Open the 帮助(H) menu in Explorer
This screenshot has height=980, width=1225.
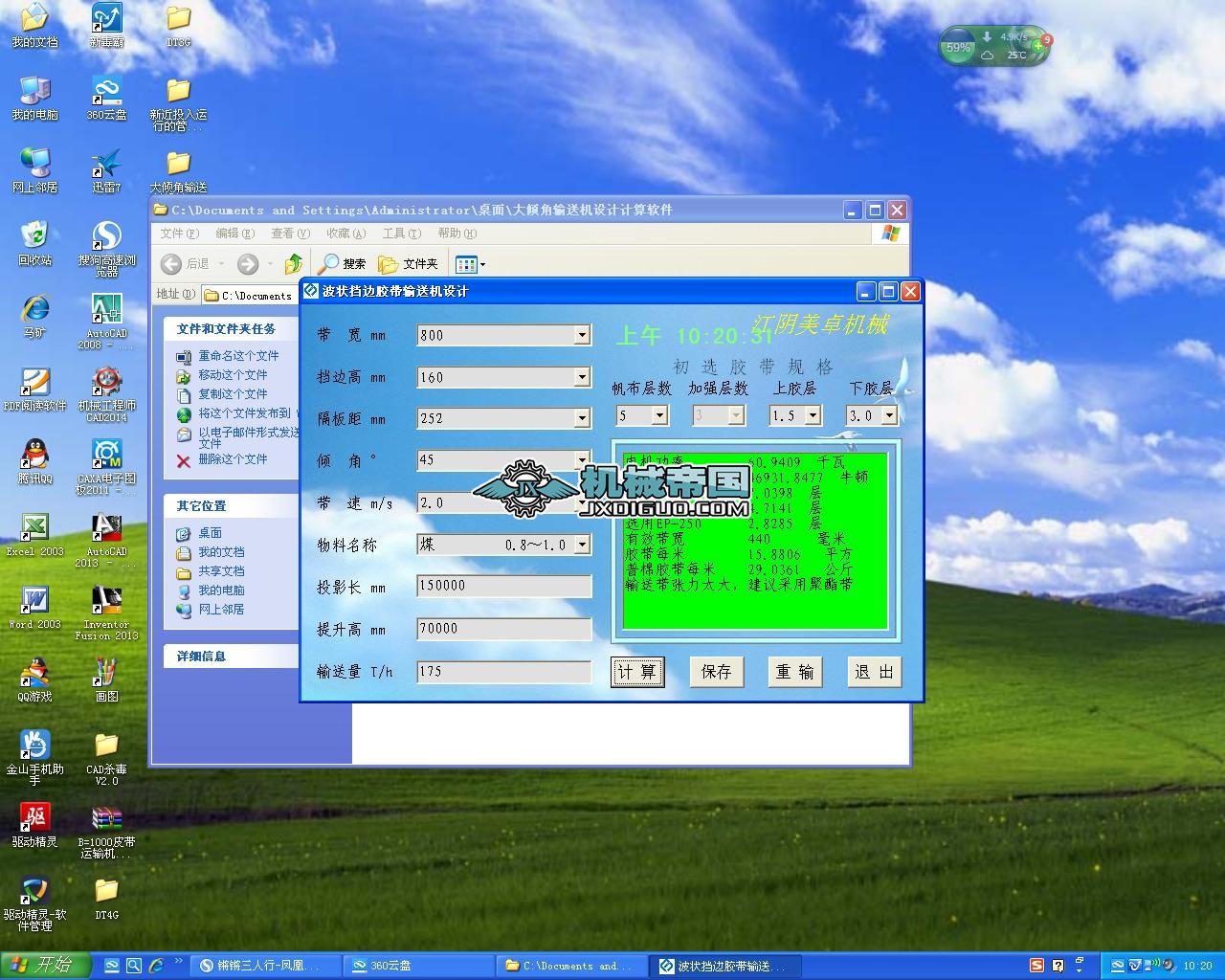[457, 234]
